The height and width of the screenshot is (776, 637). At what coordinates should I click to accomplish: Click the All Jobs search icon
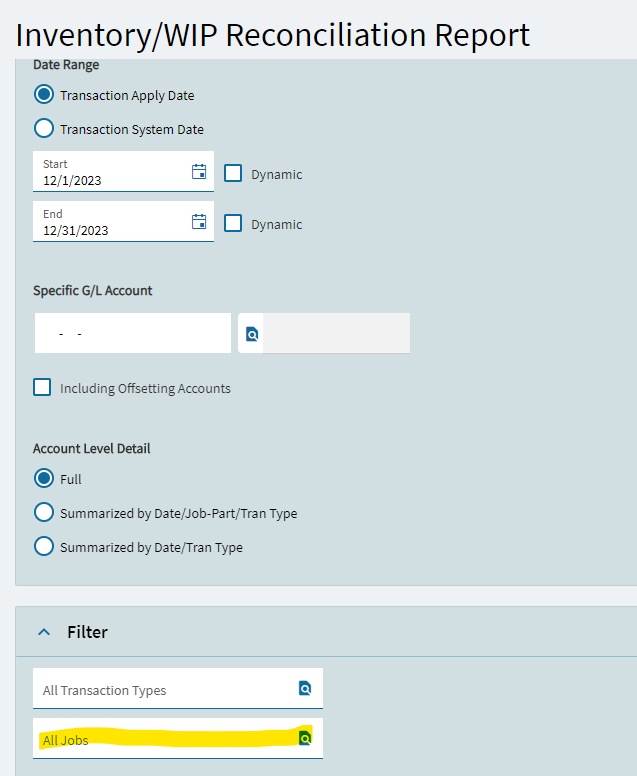(305, 739)
